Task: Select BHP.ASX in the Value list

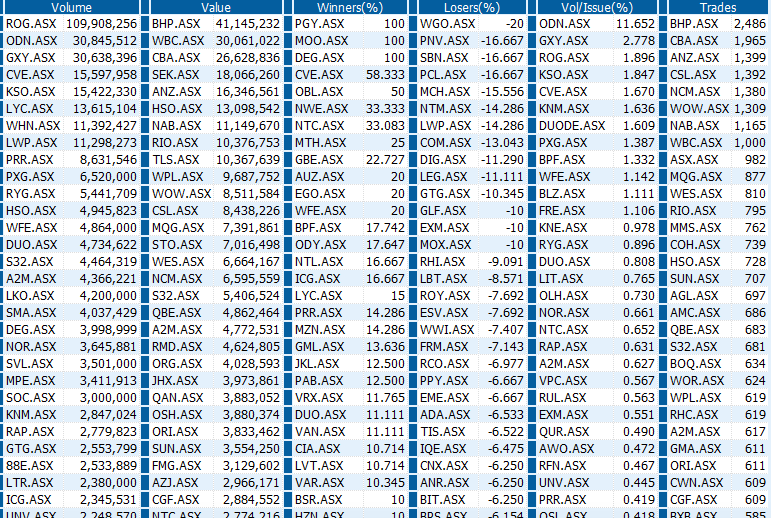Action: 176,24
